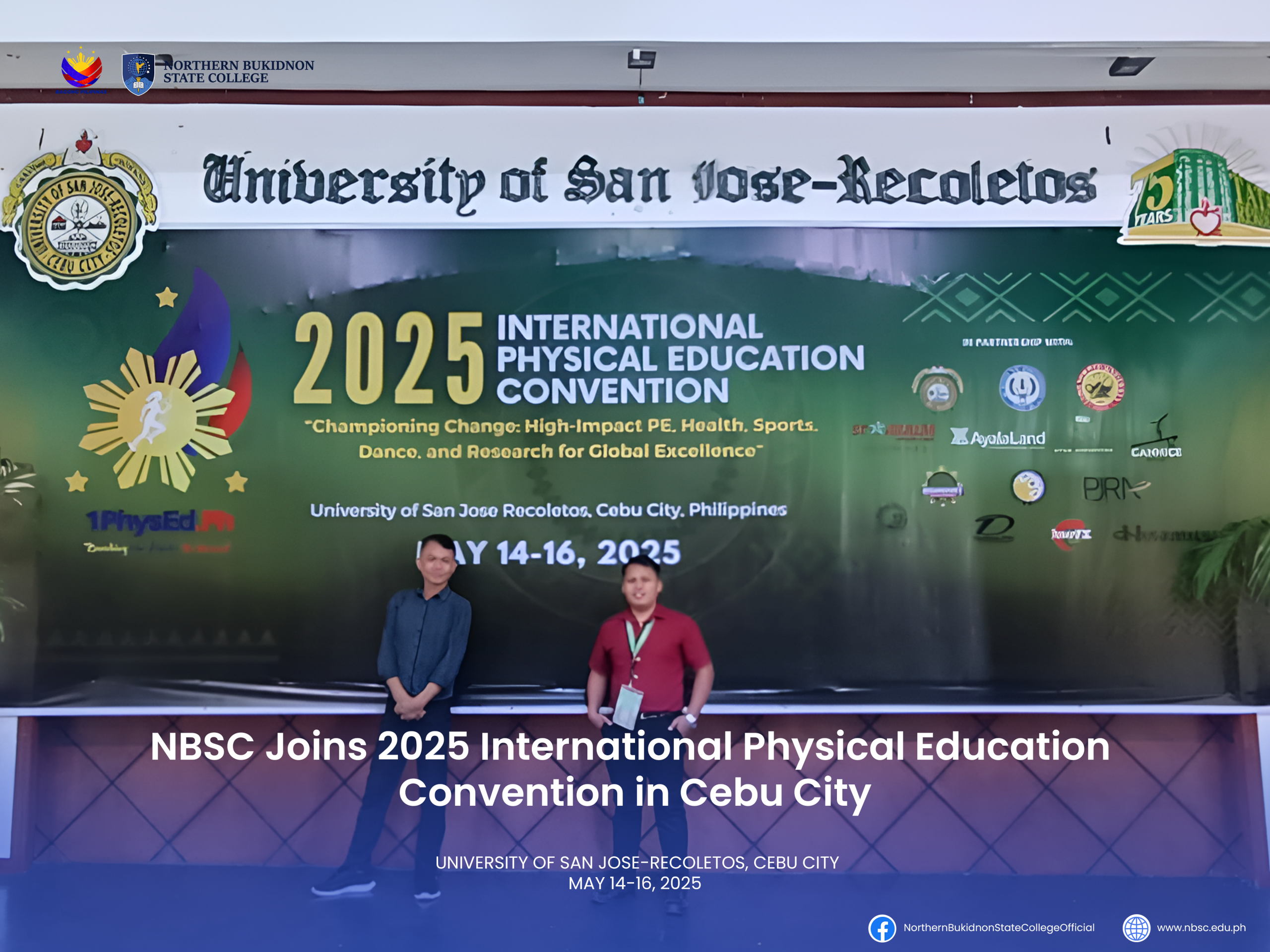The image size is (1270, 952).
Task: Click the AyalaLand sponsor logo
Action: (x=998, y=438)
